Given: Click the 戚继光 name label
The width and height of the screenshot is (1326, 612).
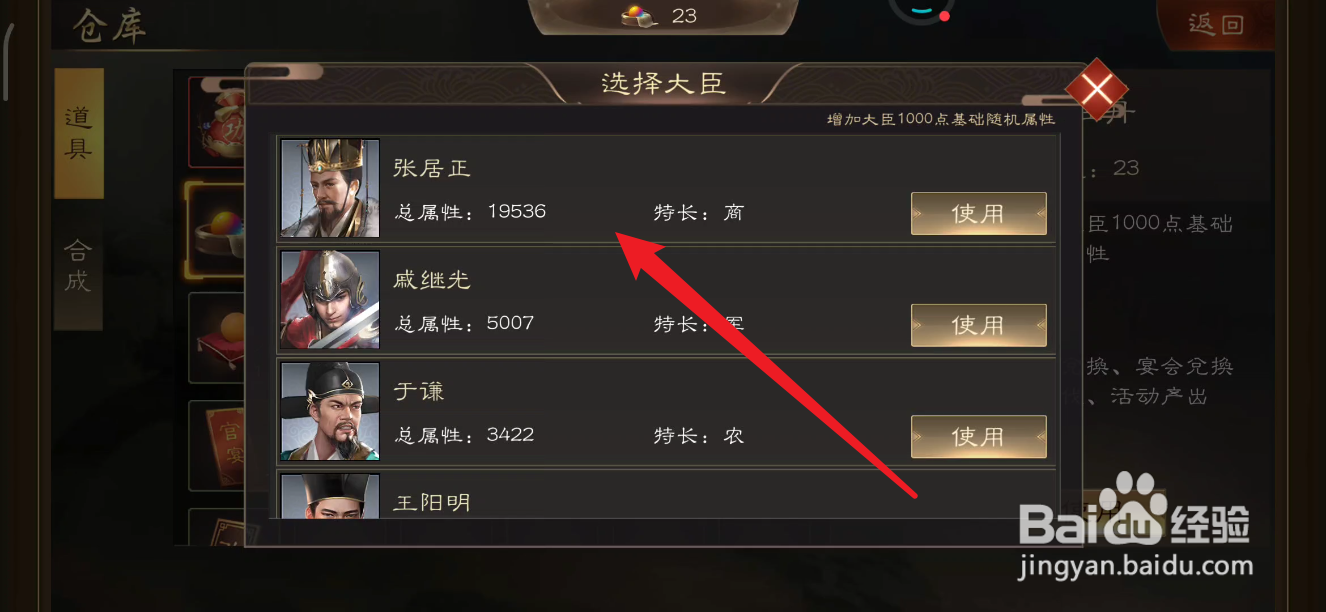Looking at the screenshot, I should (x=432, y=279).
